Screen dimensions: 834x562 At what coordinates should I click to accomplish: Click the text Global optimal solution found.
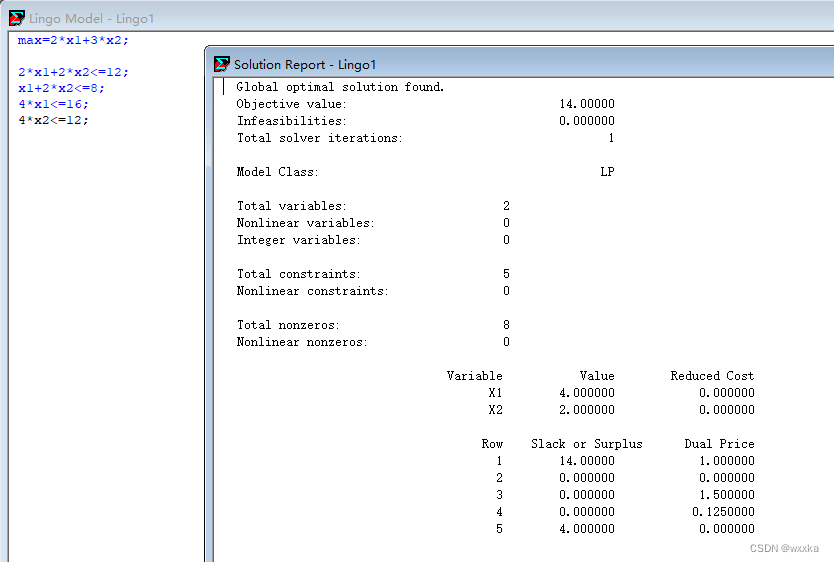pos(340,87)
